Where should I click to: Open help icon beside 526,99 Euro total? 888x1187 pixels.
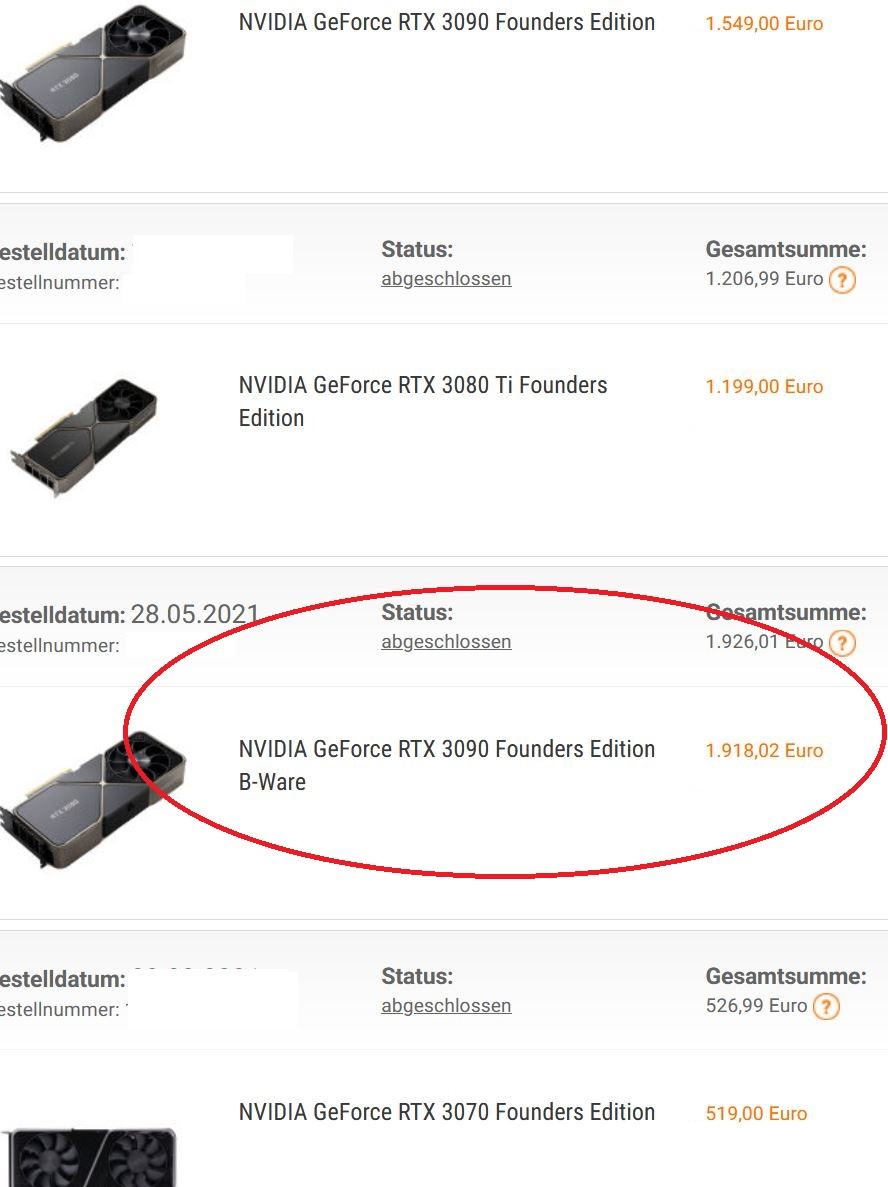[825, 1007]
